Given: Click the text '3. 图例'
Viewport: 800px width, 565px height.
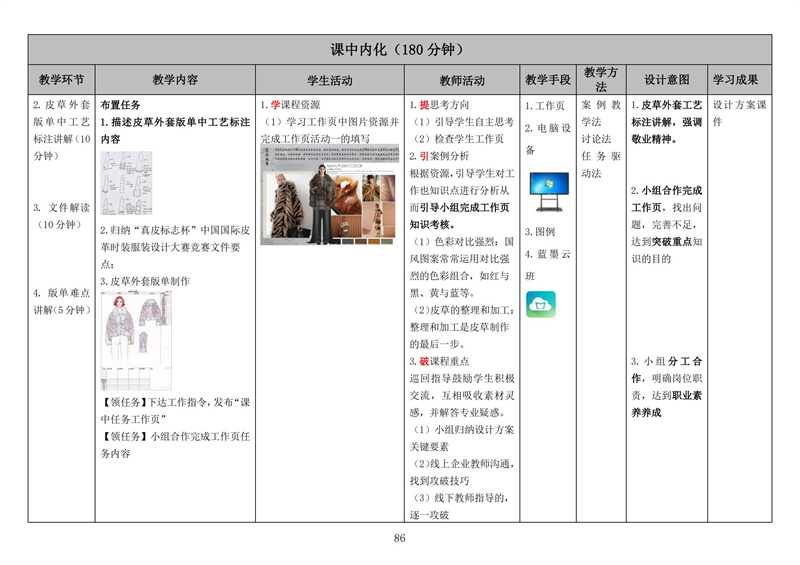Looking at the screenshot, I should (540, 232).
